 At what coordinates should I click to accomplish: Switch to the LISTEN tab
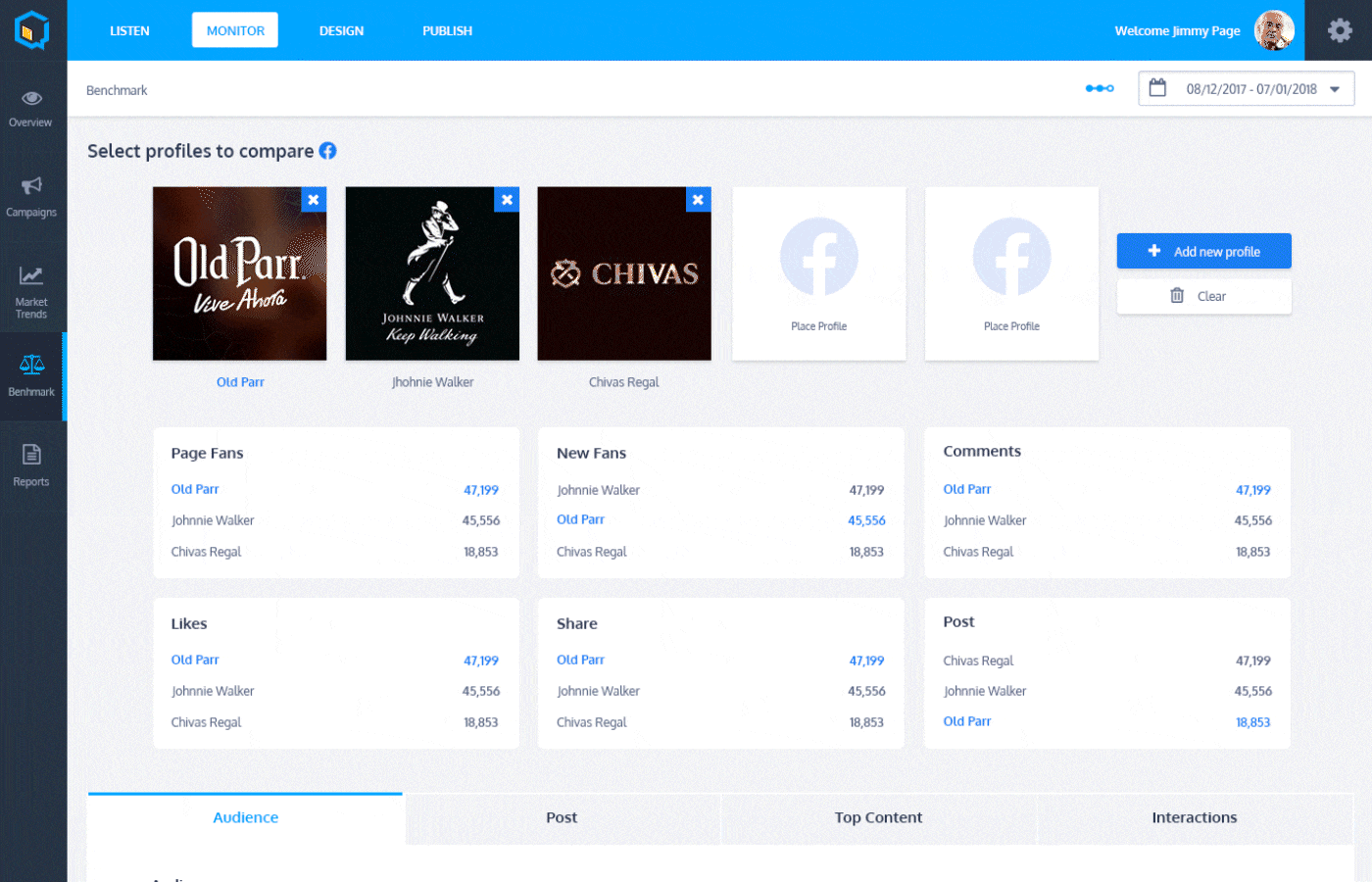click(129, 30)
